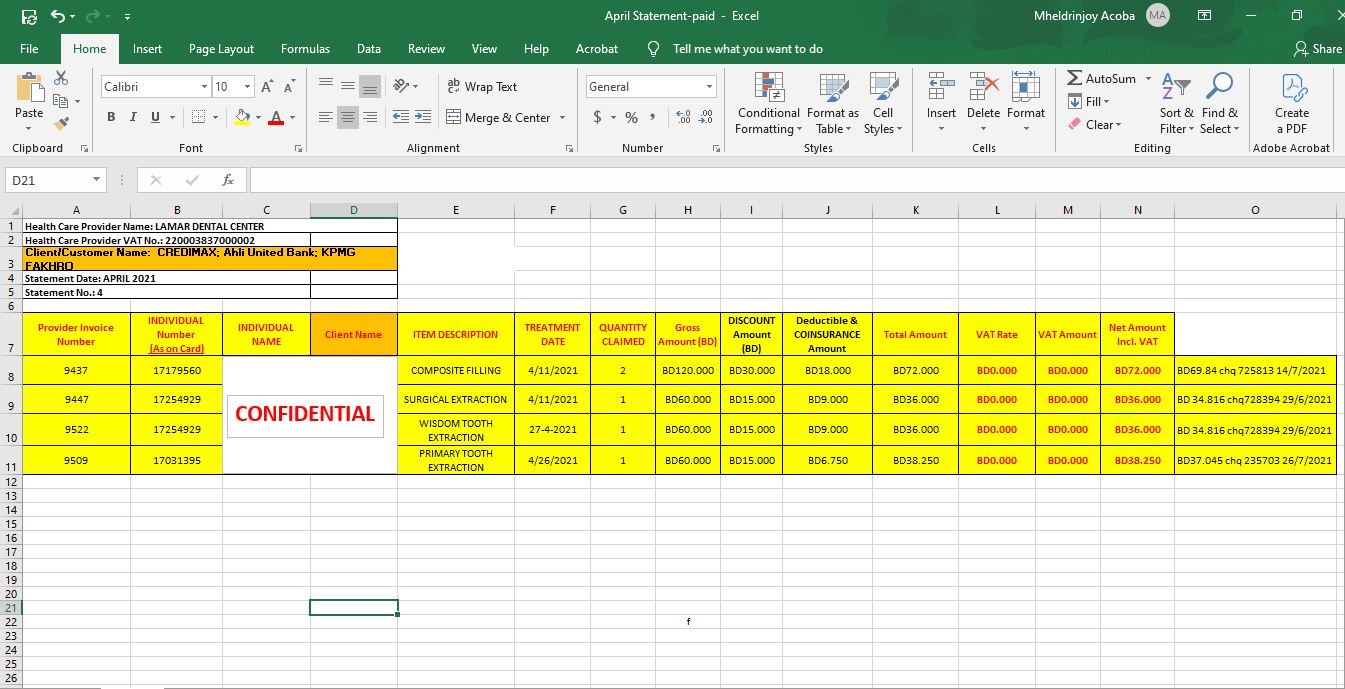Apply the cell borders icon
1345x689 pixels.
(198, 117)
